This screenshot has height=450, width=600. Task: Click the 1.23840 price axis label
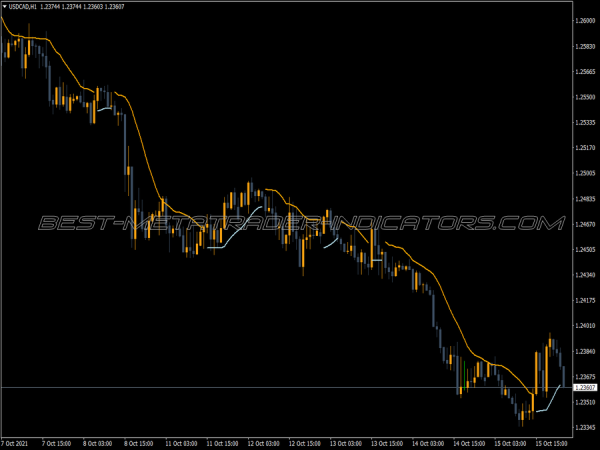tap(585, 351)
